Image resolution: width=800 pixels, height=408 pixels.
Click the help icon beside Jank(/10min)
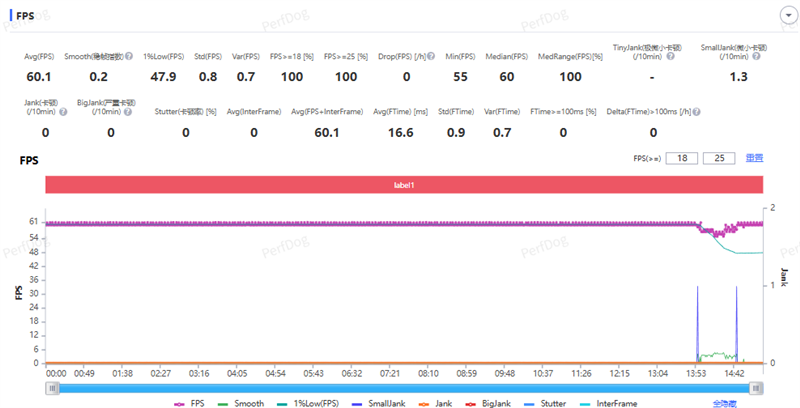point(63,111)
